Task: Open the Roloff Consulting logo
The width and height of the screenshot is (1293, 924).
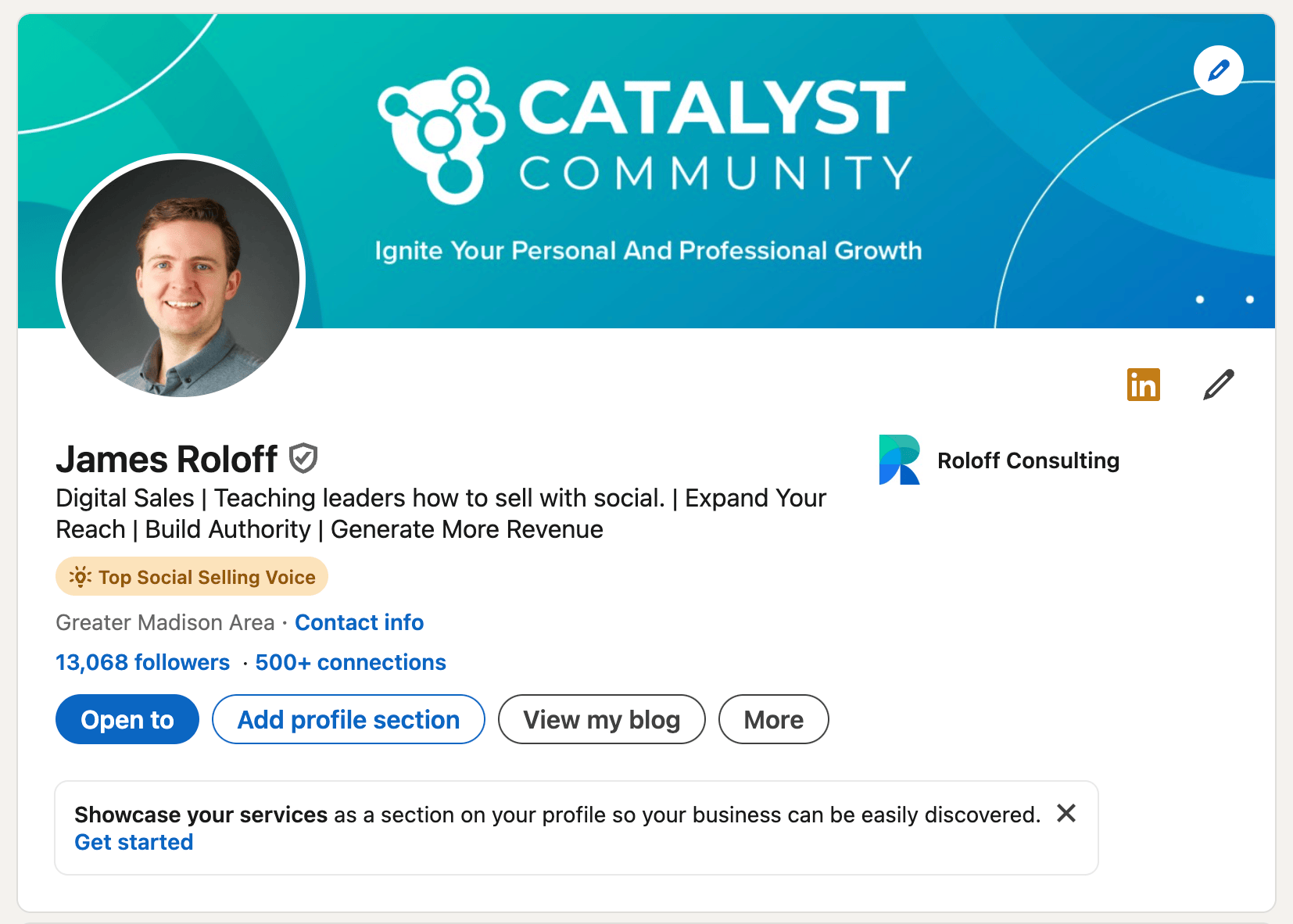Action: (x=899, y=460)
